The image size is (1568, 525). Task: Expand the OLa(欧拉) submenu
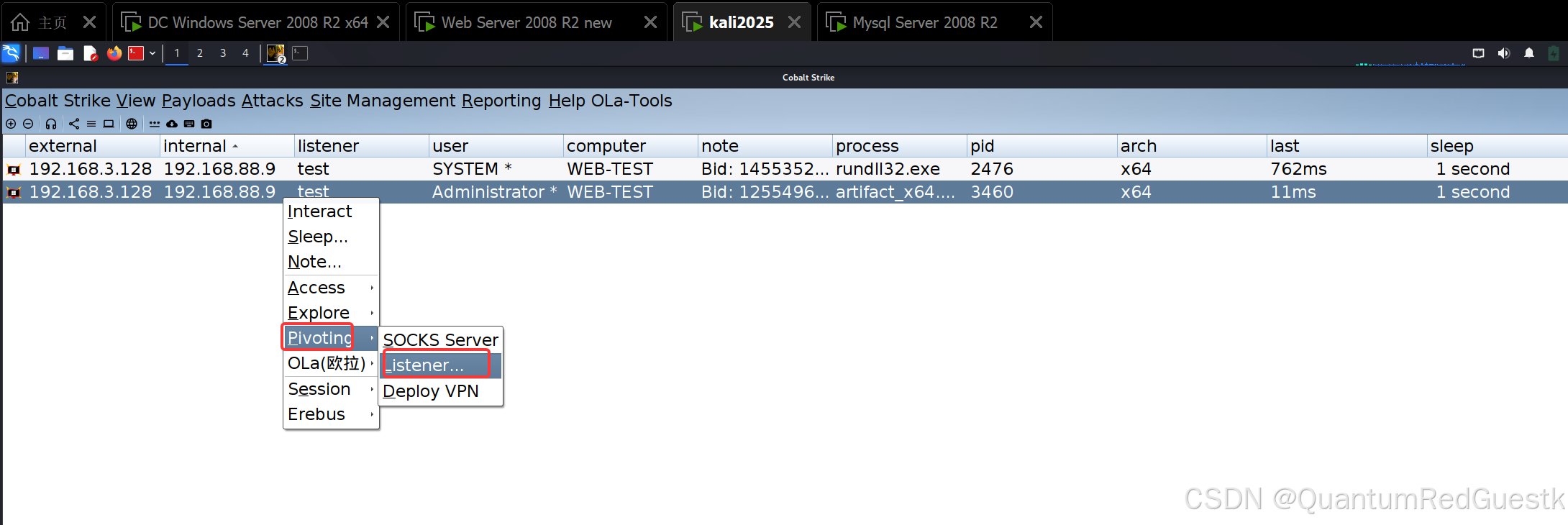[x=331, y=363]
